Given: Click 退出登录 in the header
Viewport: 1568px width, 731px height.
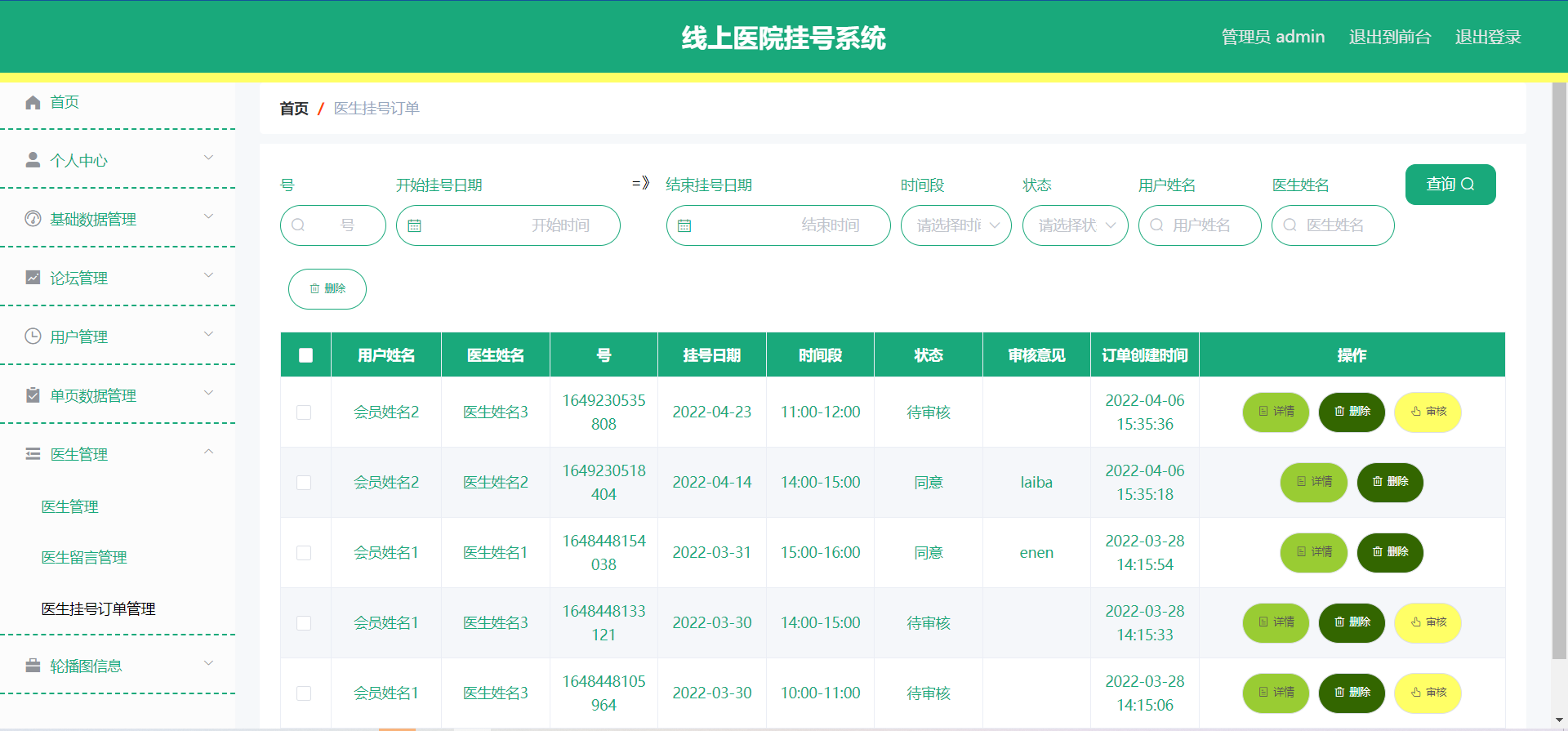Looking at the screenshot, I should tap(1488, 37).
